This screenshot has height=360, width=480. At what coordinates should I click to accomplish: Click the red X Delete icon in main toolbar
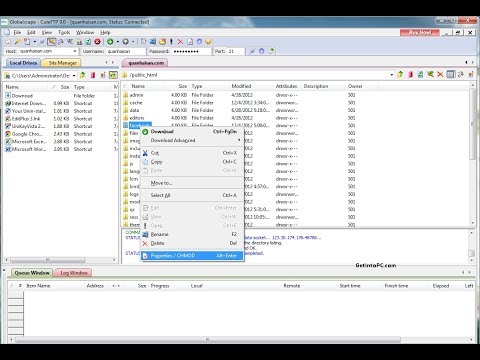click(x=180, y=42)
